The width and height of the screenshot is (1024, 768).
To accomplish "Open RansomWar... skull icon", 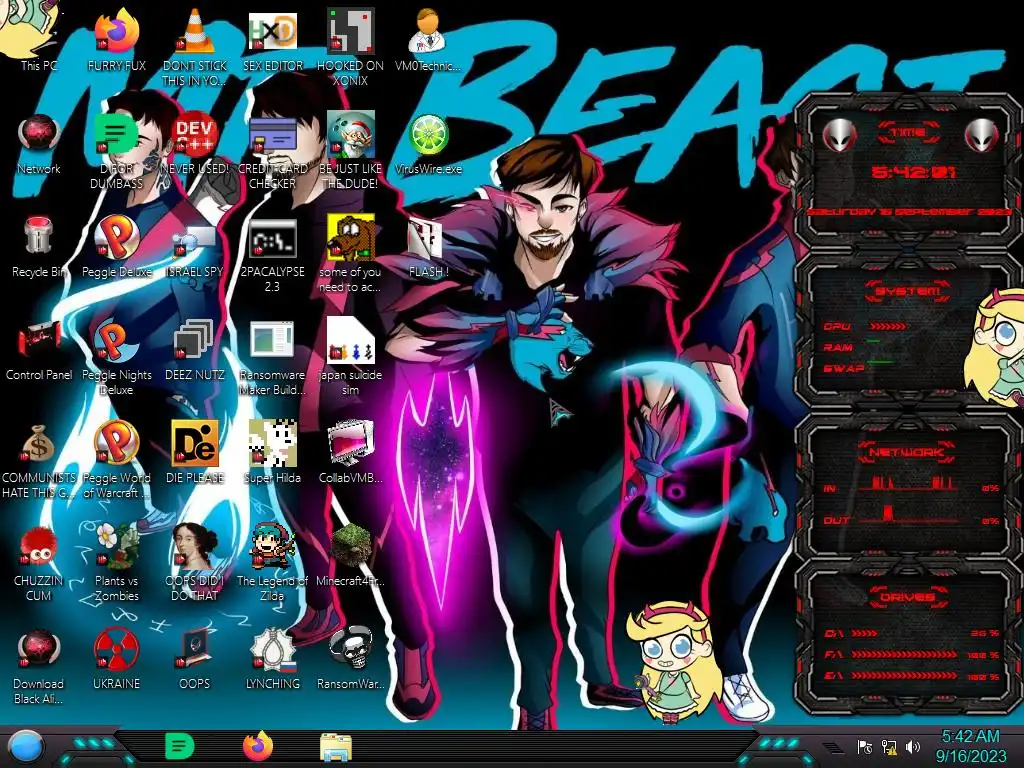I will point(350,660).
